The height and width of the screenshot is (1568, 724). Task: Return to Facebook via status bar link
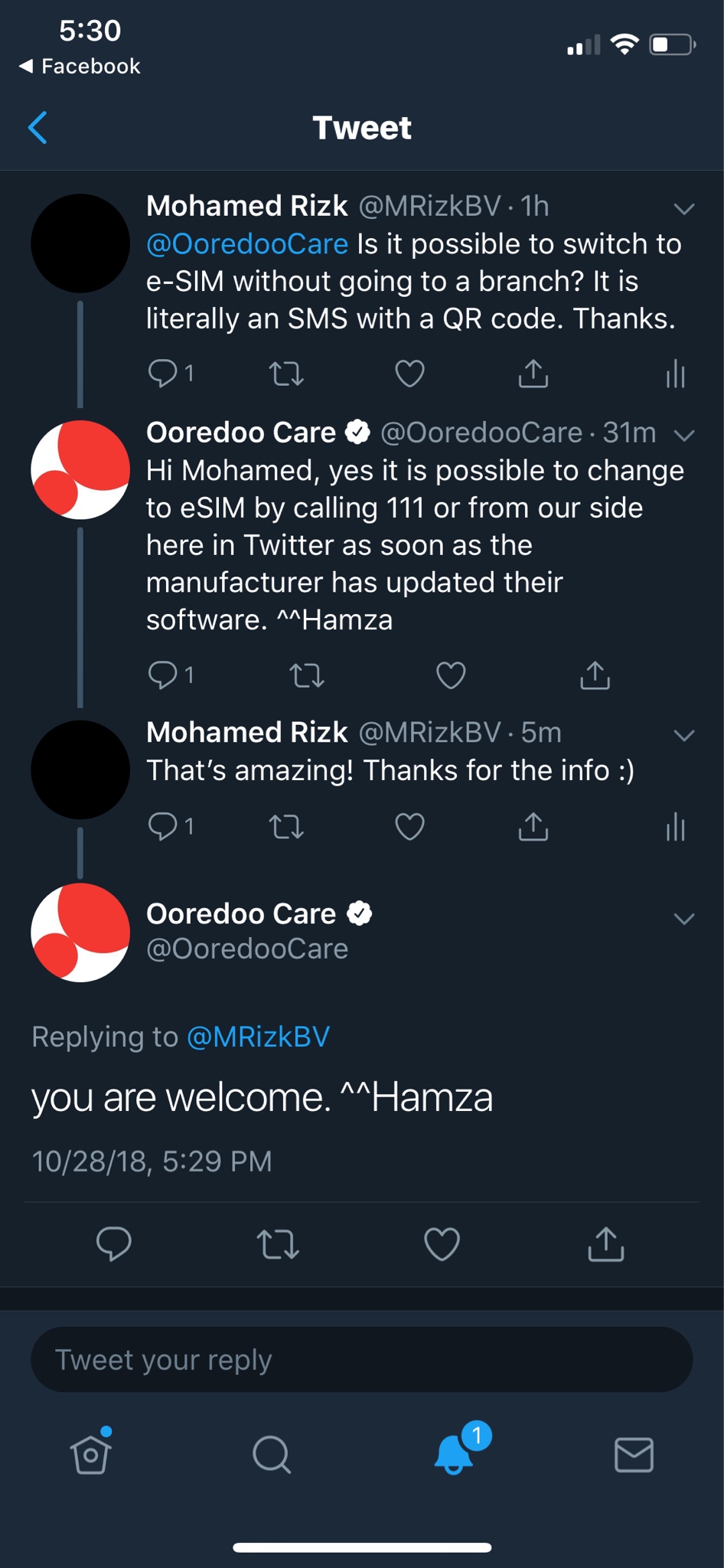coord(80,67)
